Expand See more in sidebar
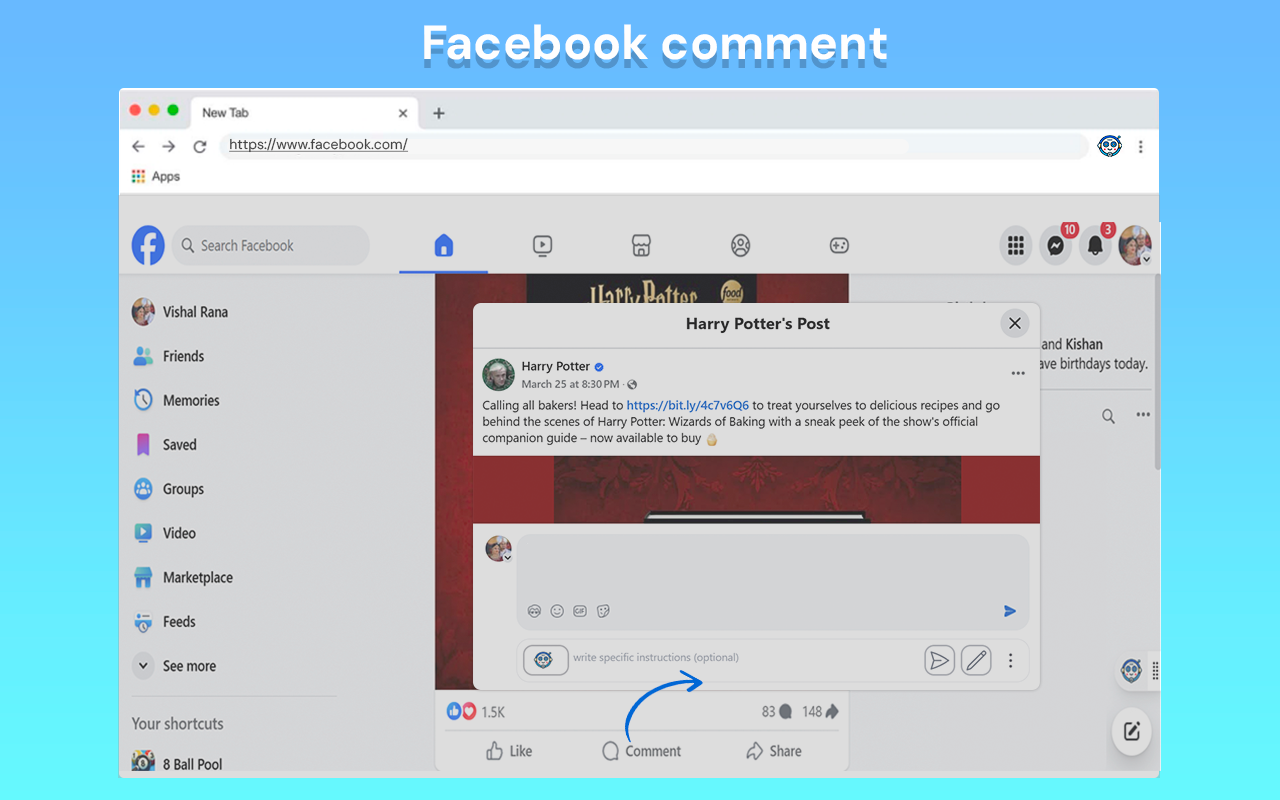Screen dimensions: 1280x800 click(175, 666)
